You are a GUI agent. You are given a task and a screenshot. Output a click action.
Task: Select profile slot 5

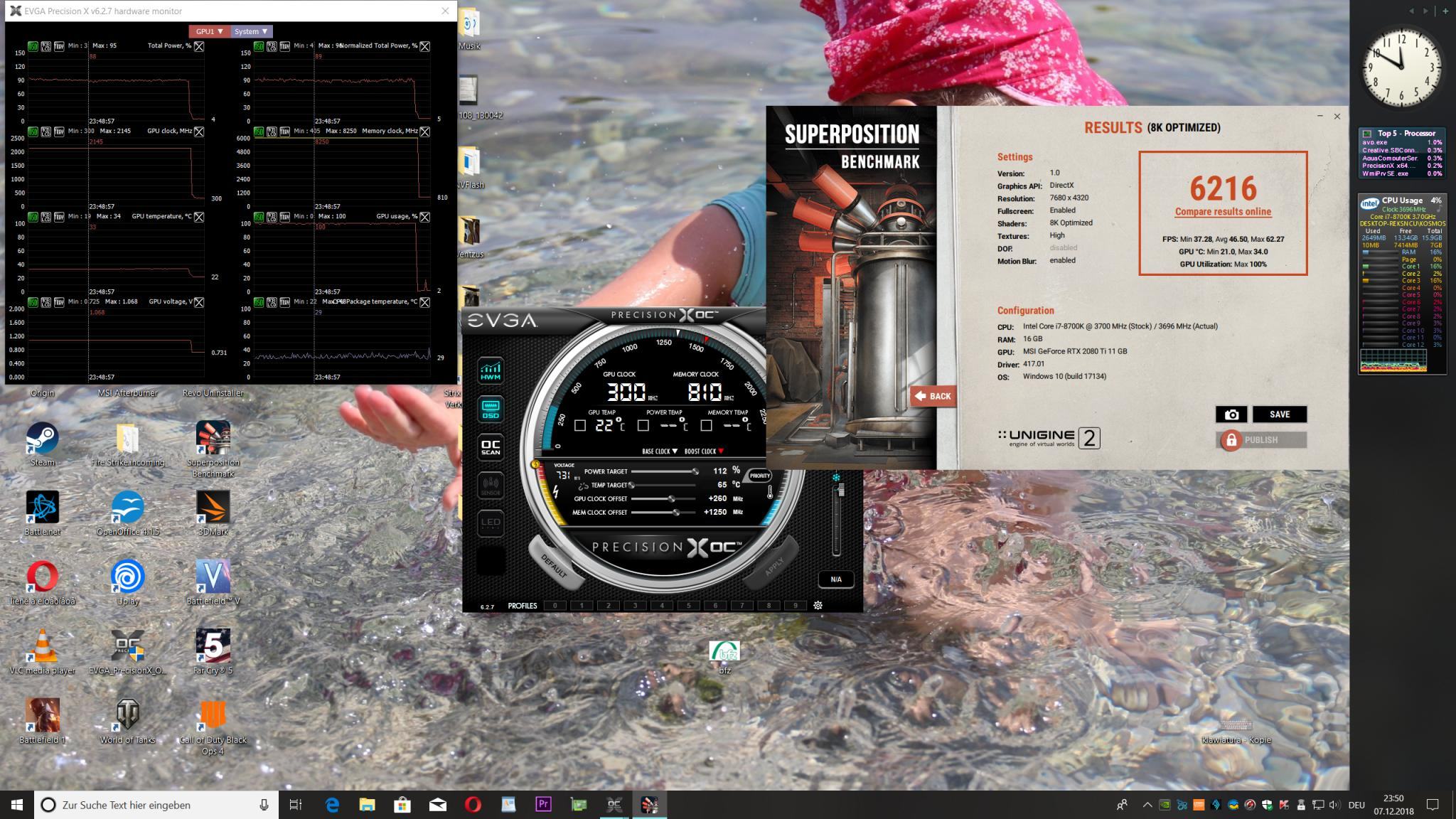[x=688, y=606]
